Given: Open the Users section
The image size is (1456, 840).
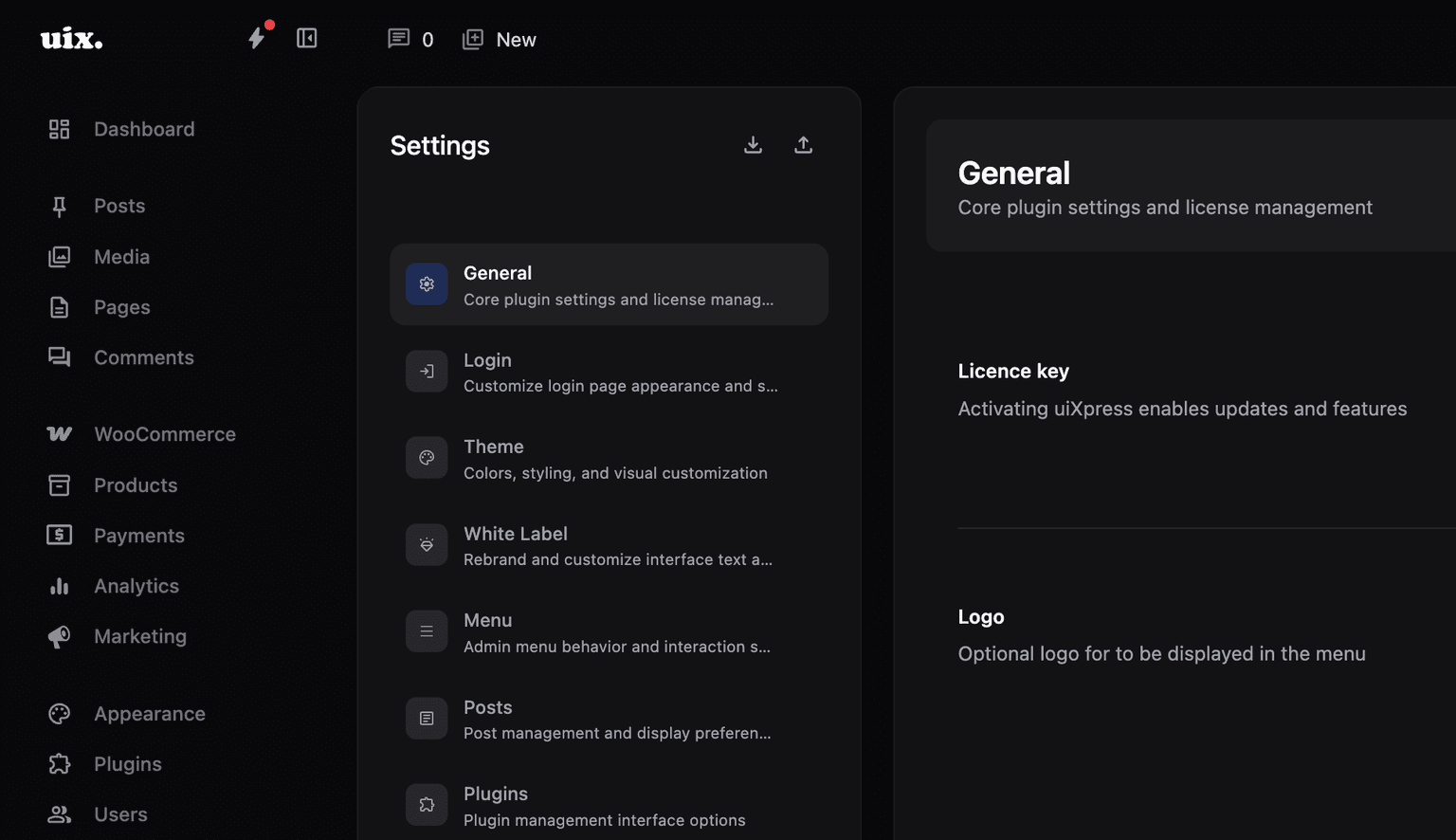Looking at the screenshot, I should [120, 813].
